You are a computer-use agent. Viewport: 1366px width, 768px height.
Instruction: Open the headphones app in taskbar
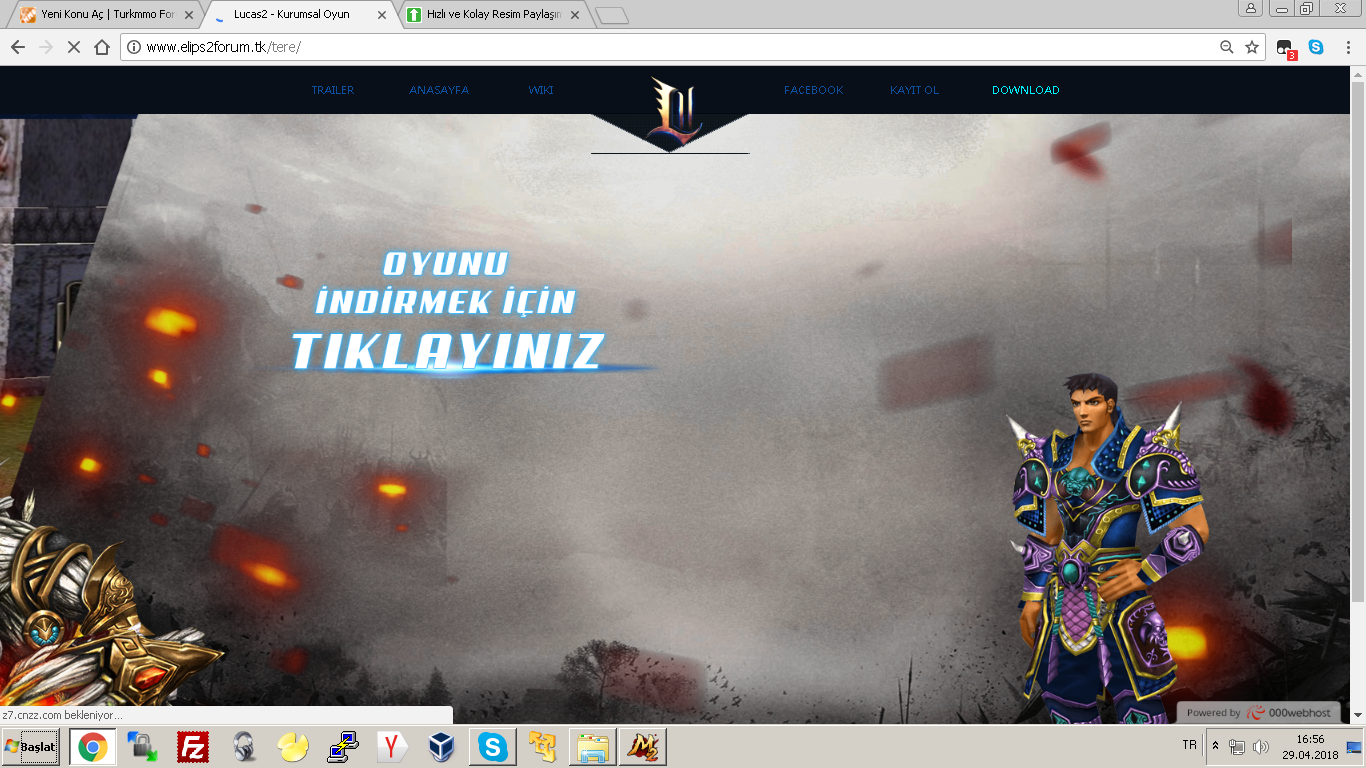[242, 747]
